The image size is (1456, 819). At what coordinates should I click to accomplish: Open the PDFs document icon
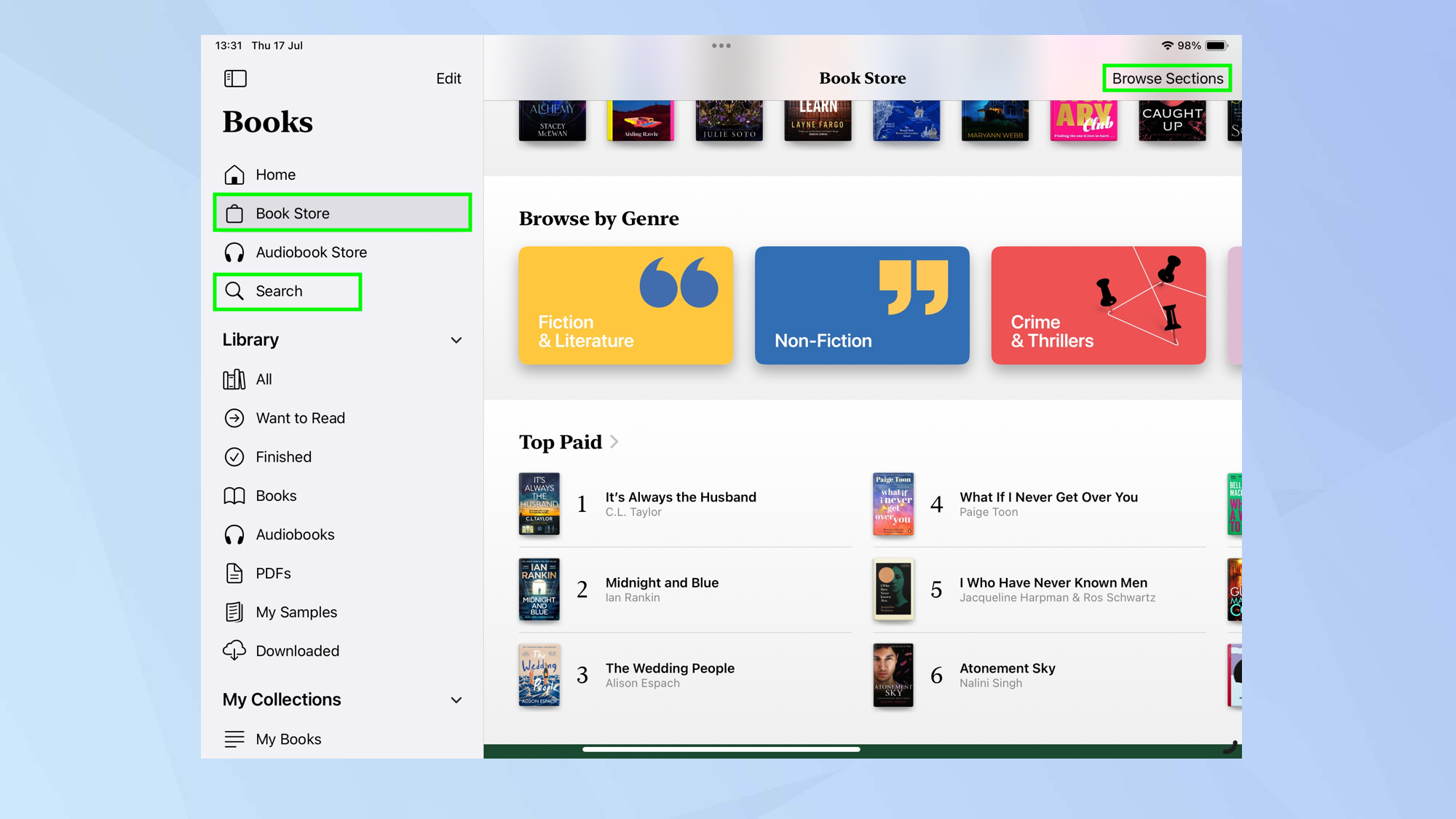point(234,574)
